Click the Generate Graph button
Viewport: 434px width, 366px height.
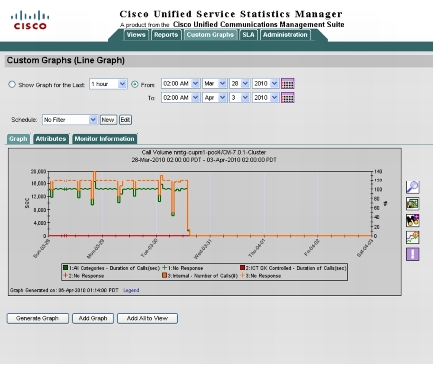(x=38, y=318)
